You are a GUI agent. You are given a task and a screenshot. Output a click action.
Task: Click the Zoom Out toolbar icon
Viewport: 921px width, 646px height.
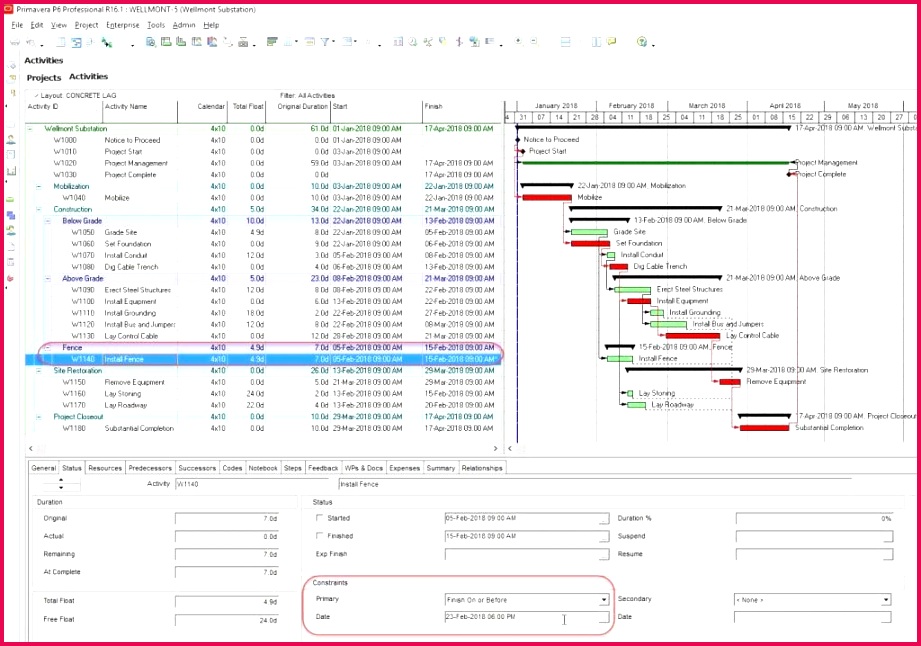click(x=534, y=41)
